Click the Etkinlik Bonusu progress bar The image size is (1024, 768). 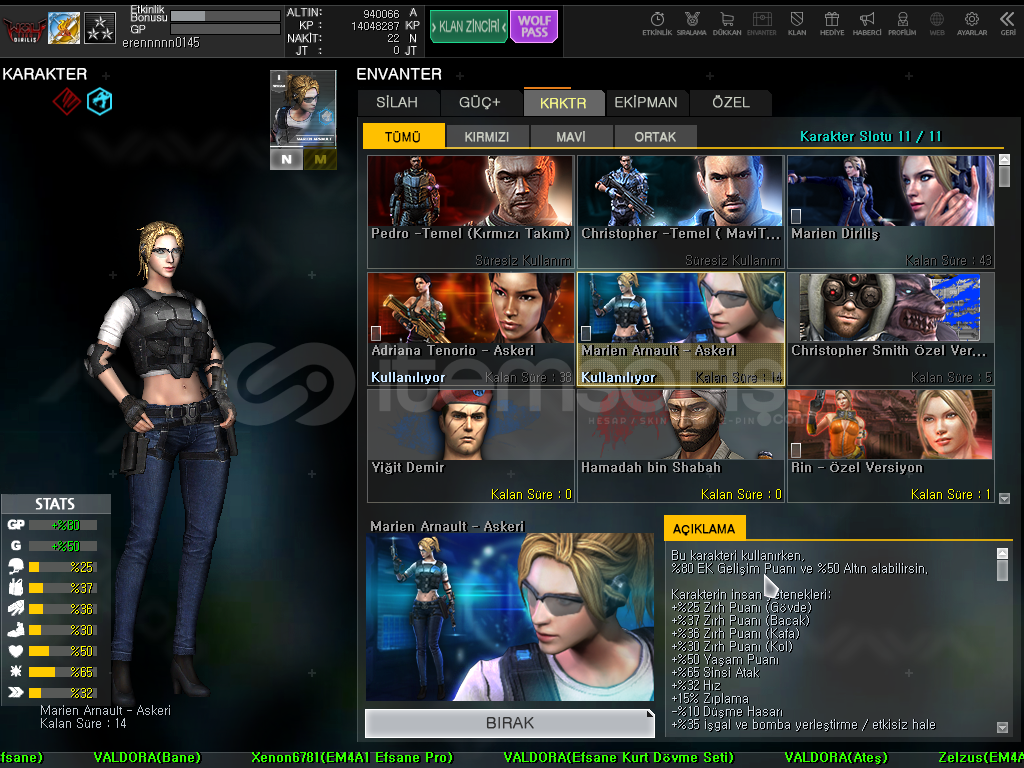[x=225, y=16]
